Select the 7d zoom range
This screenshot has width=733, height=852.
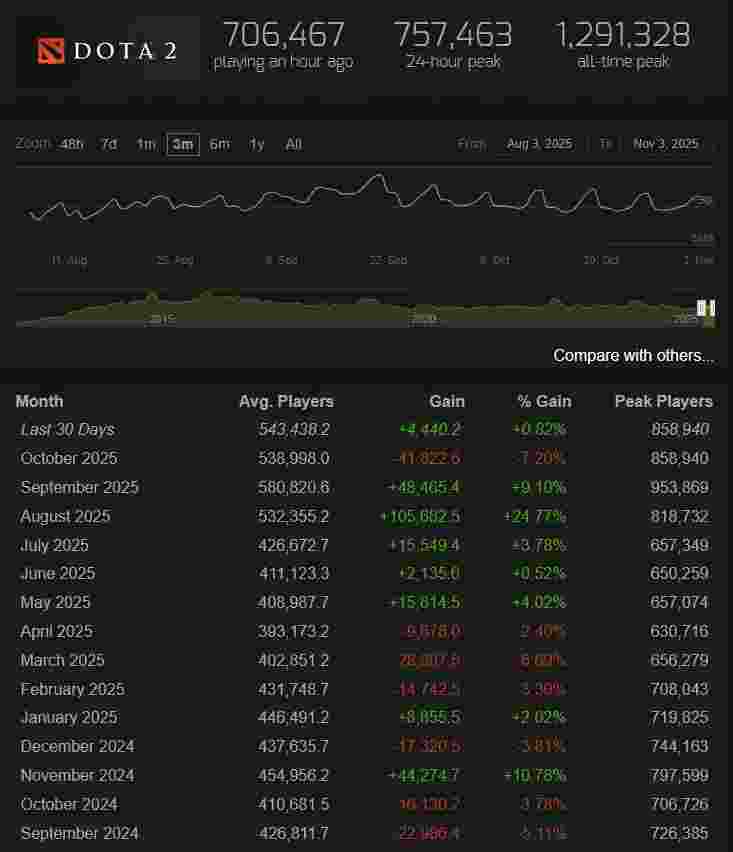(108, 144)
